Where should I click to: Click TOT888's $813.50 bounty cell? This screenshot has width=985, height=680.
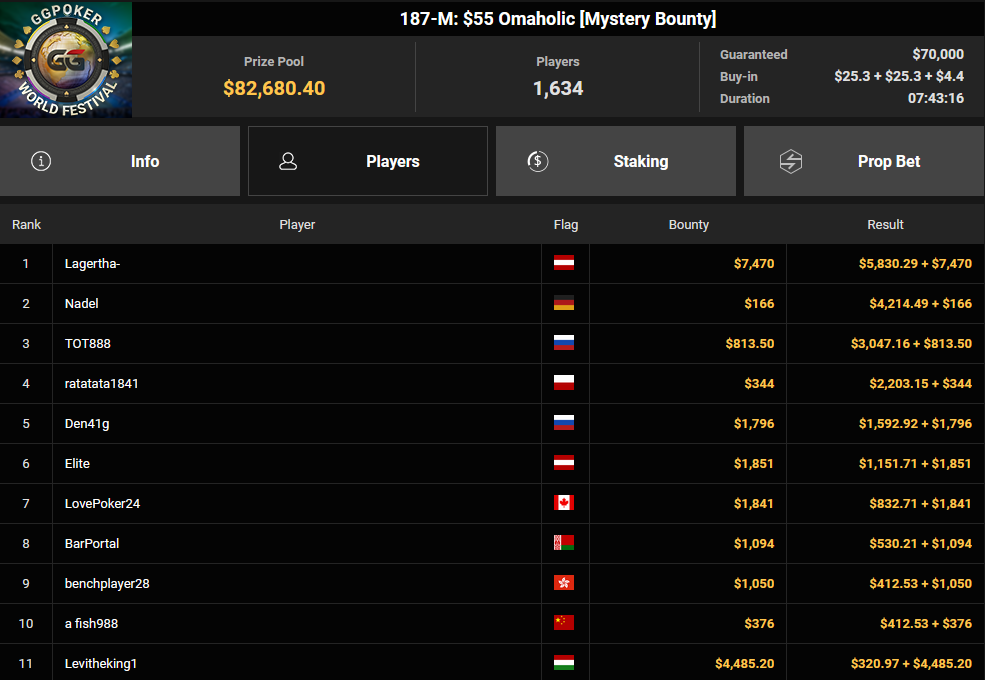tap(688, 343)
